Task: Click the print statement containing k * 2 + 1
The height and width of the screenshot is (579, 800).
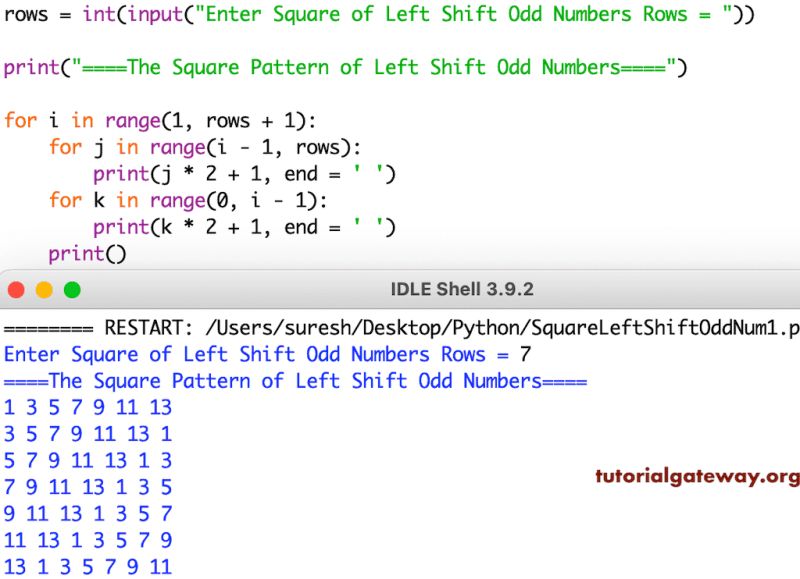Action: 230,226
